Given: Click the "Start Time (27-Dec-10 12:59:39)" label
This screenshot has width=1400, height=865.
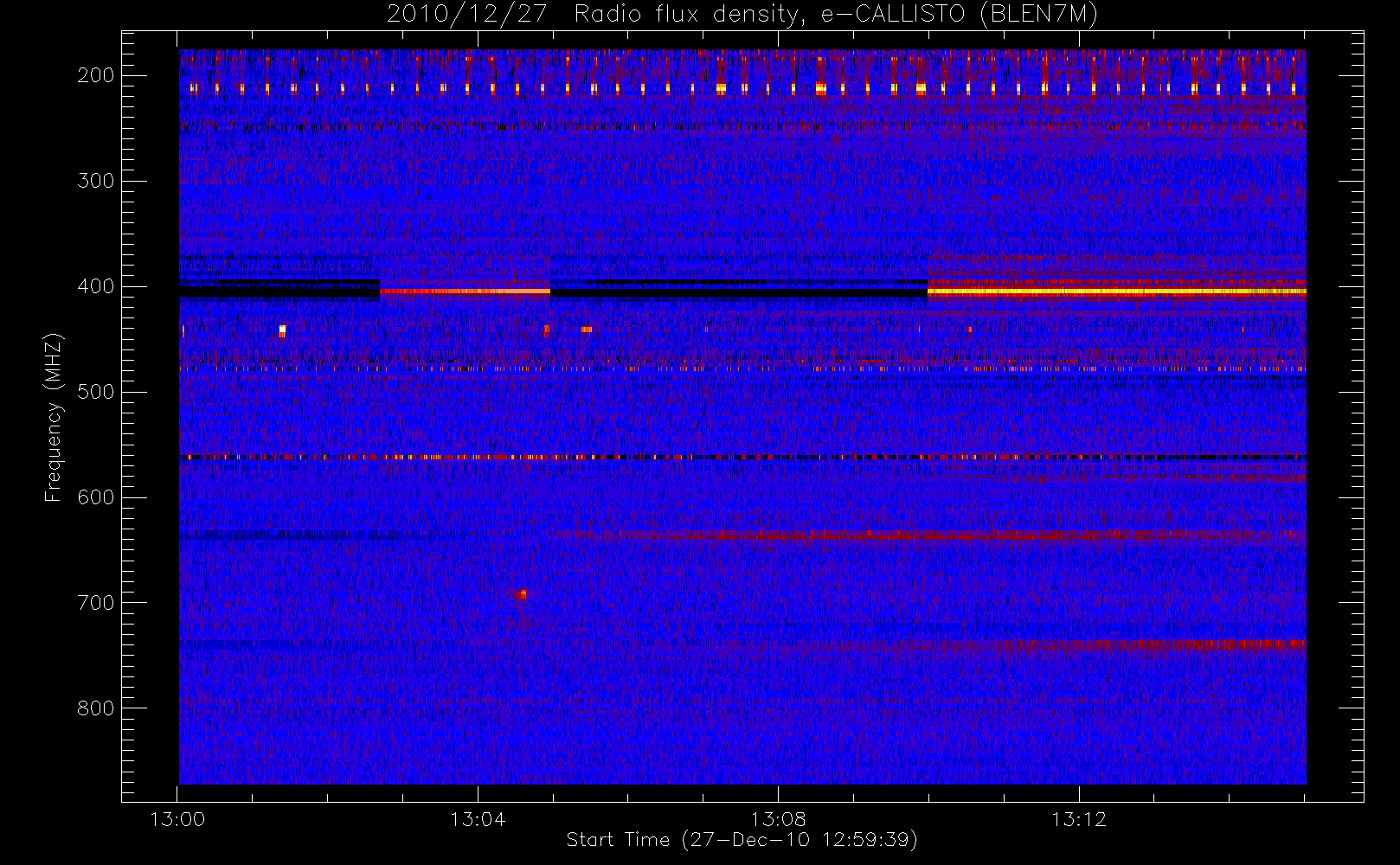Looking at the screenshot, I should coord(742,840).
